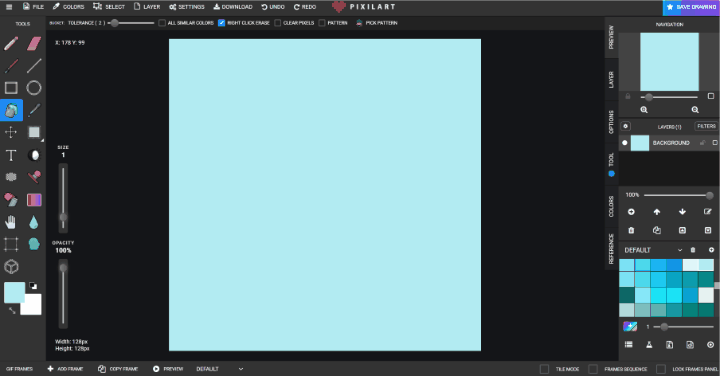Enable the Pattern checkbox
Screen dimensions: 720x376
322,23
